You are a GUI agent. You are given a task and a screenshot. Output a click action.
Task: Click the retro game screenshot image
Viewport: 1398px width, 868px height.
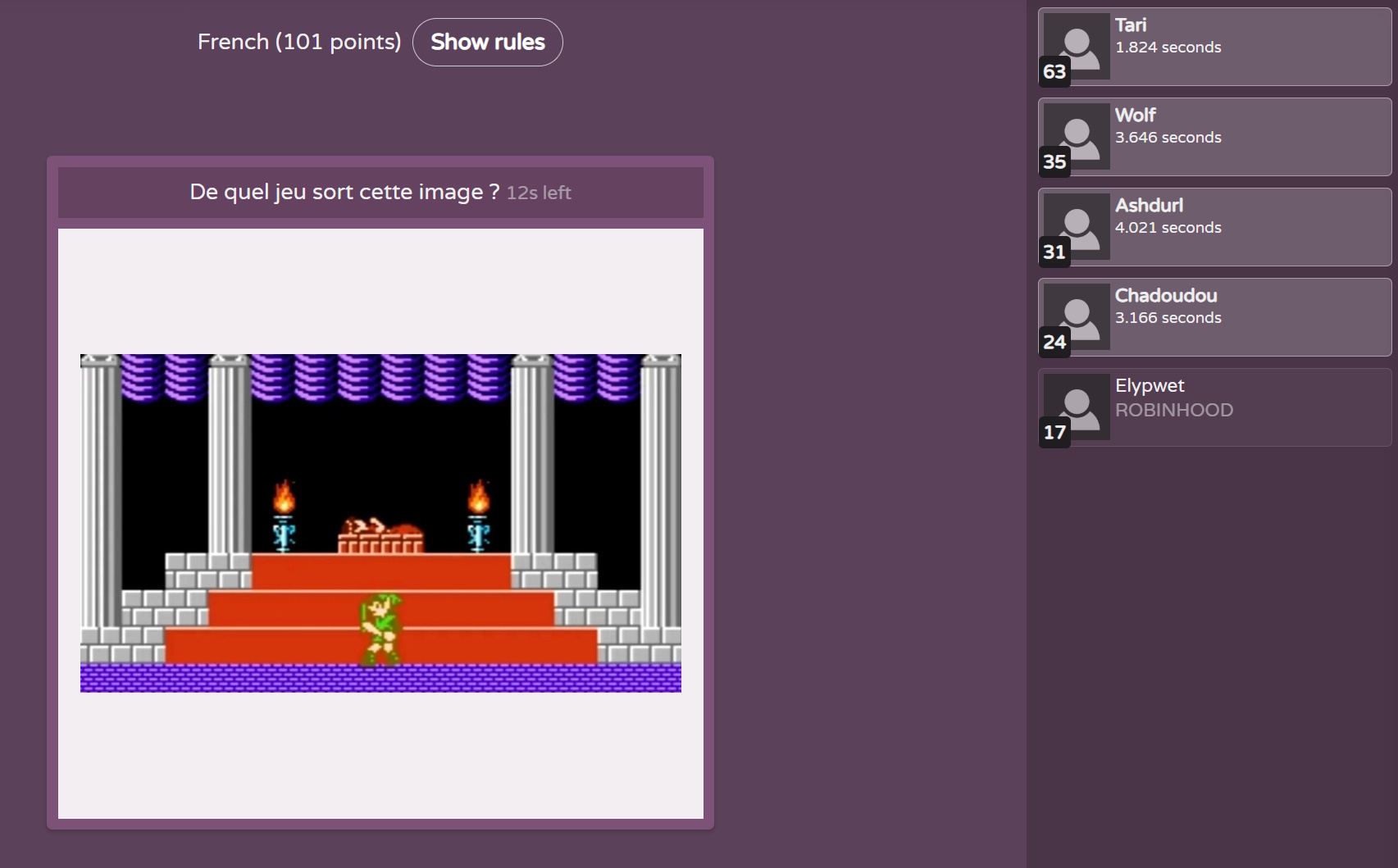380,523
